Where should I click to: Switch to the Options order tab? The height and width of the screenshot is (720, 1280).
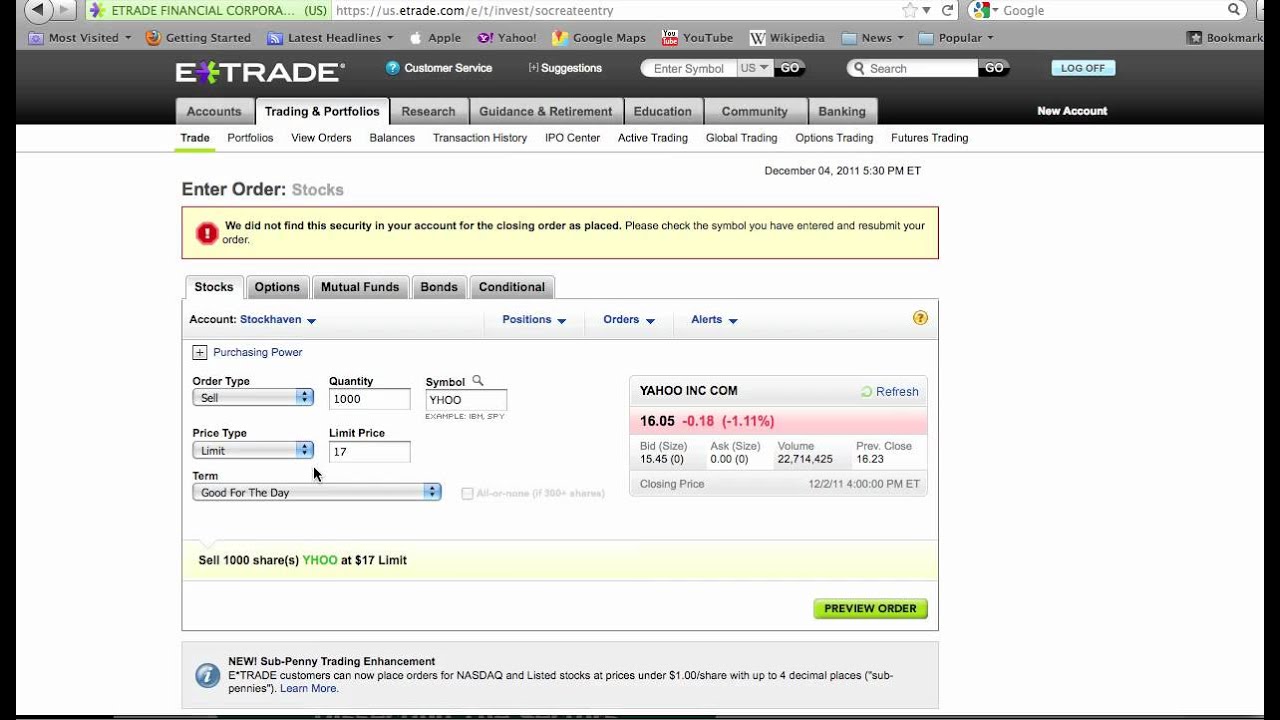pyautogui.click(x=277, y=287)
